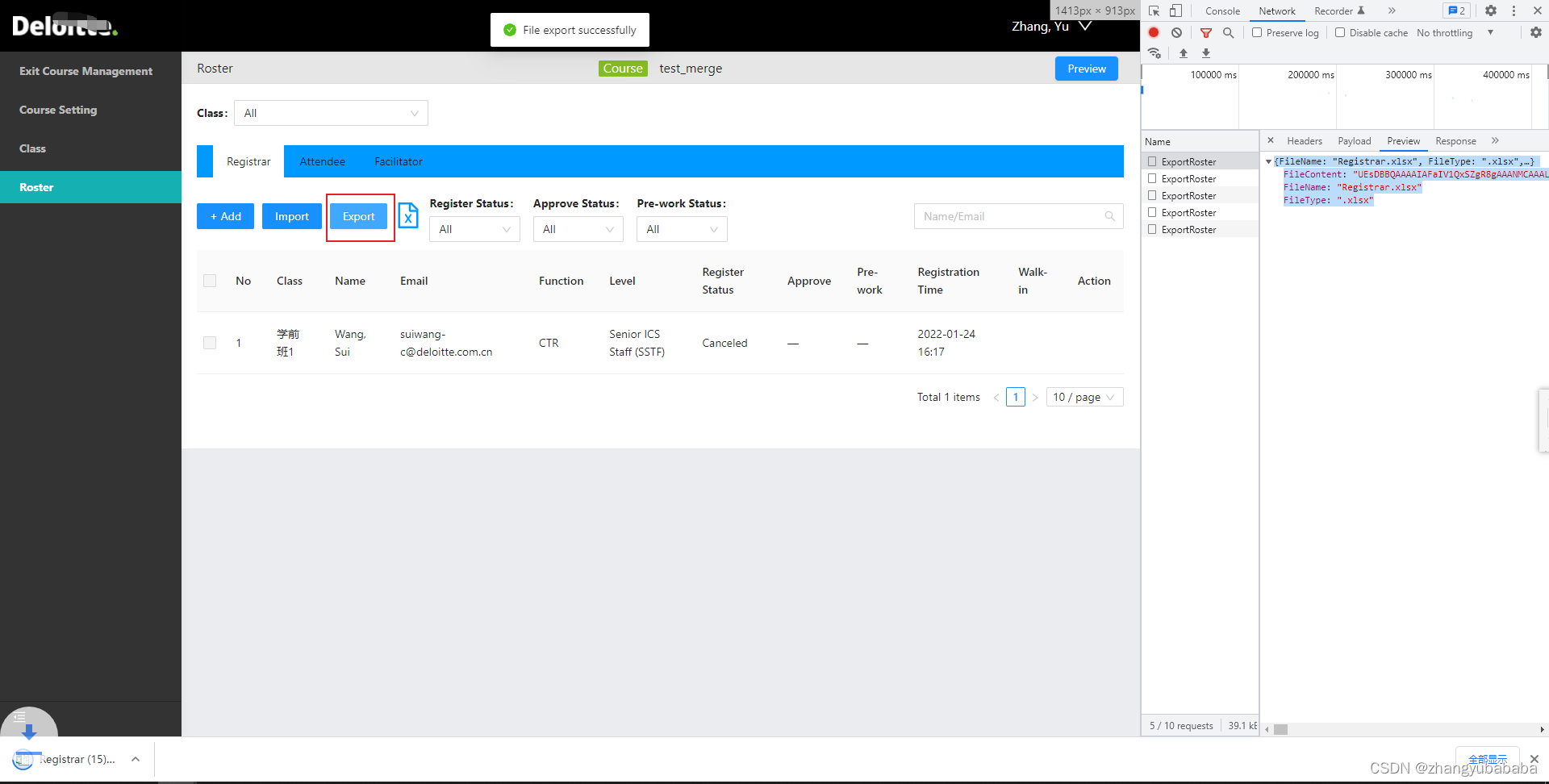Open the Response tab of the request
The image size is (1549, 784).
coord(1455,141)
